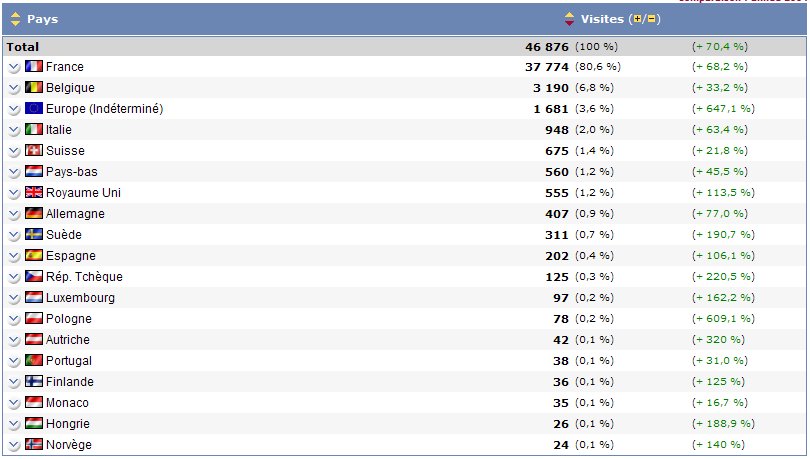810x459 pixels.
Task: Open the Luxembourg country link
Action: 80,297
